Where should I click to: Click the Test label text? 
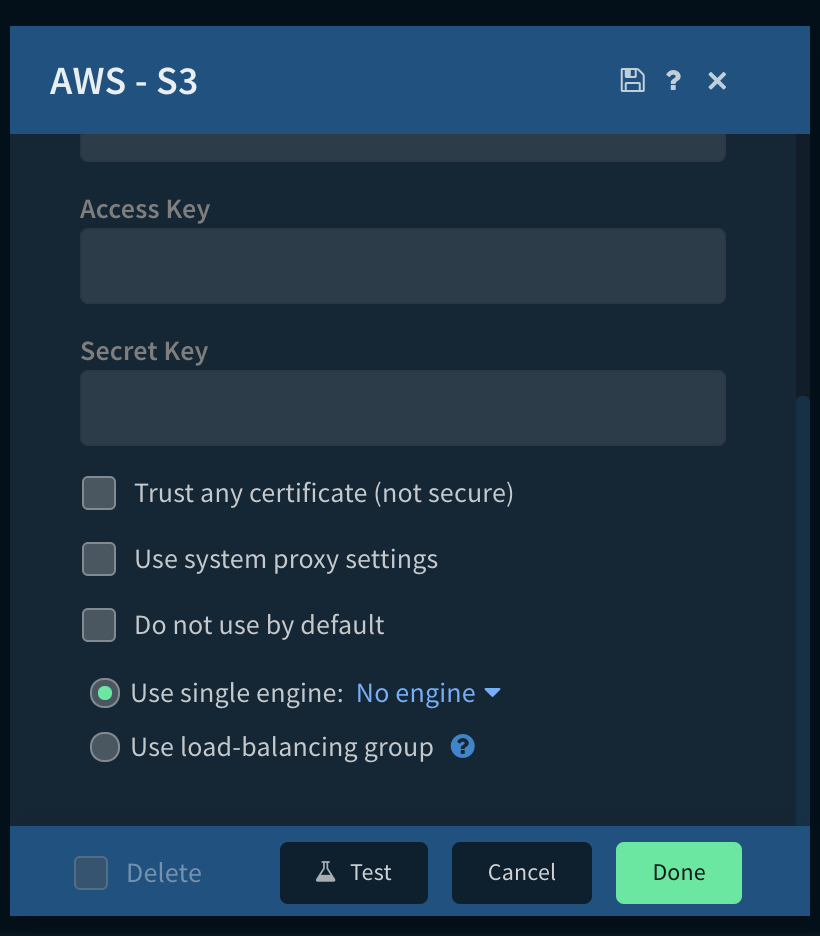371,872
